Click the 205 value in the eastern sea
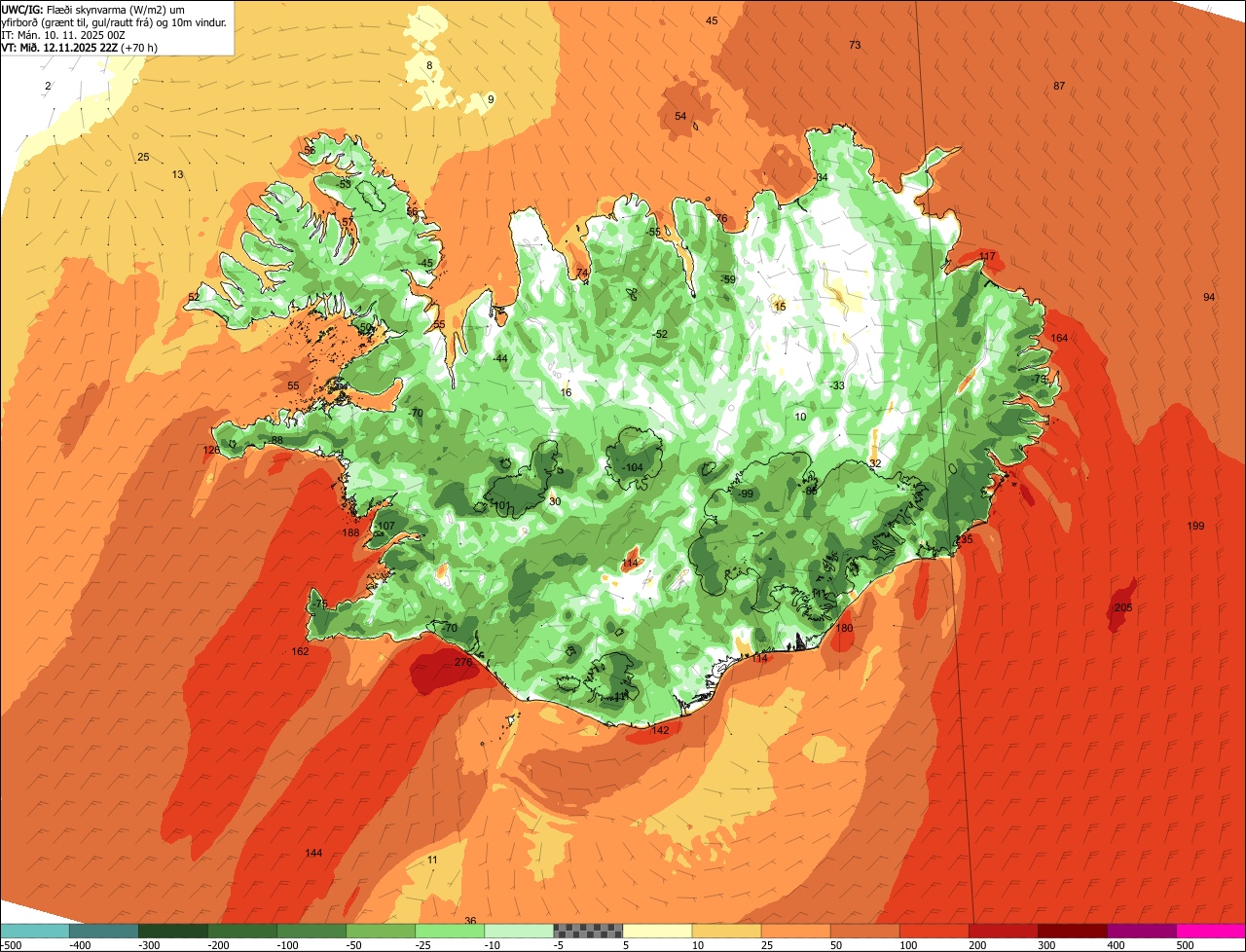 1123,607
